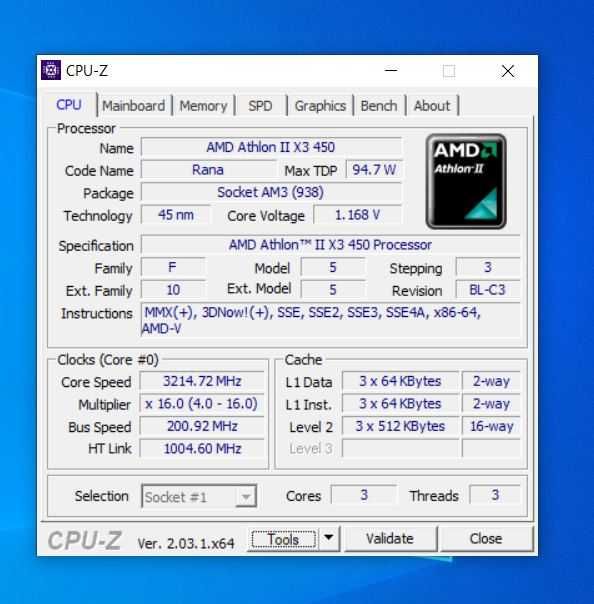Image resolution: width=594 pixels, height=604 pixels.
Task: Click the Level 2 value 3 x 512 KBytes
Action: 401,426
